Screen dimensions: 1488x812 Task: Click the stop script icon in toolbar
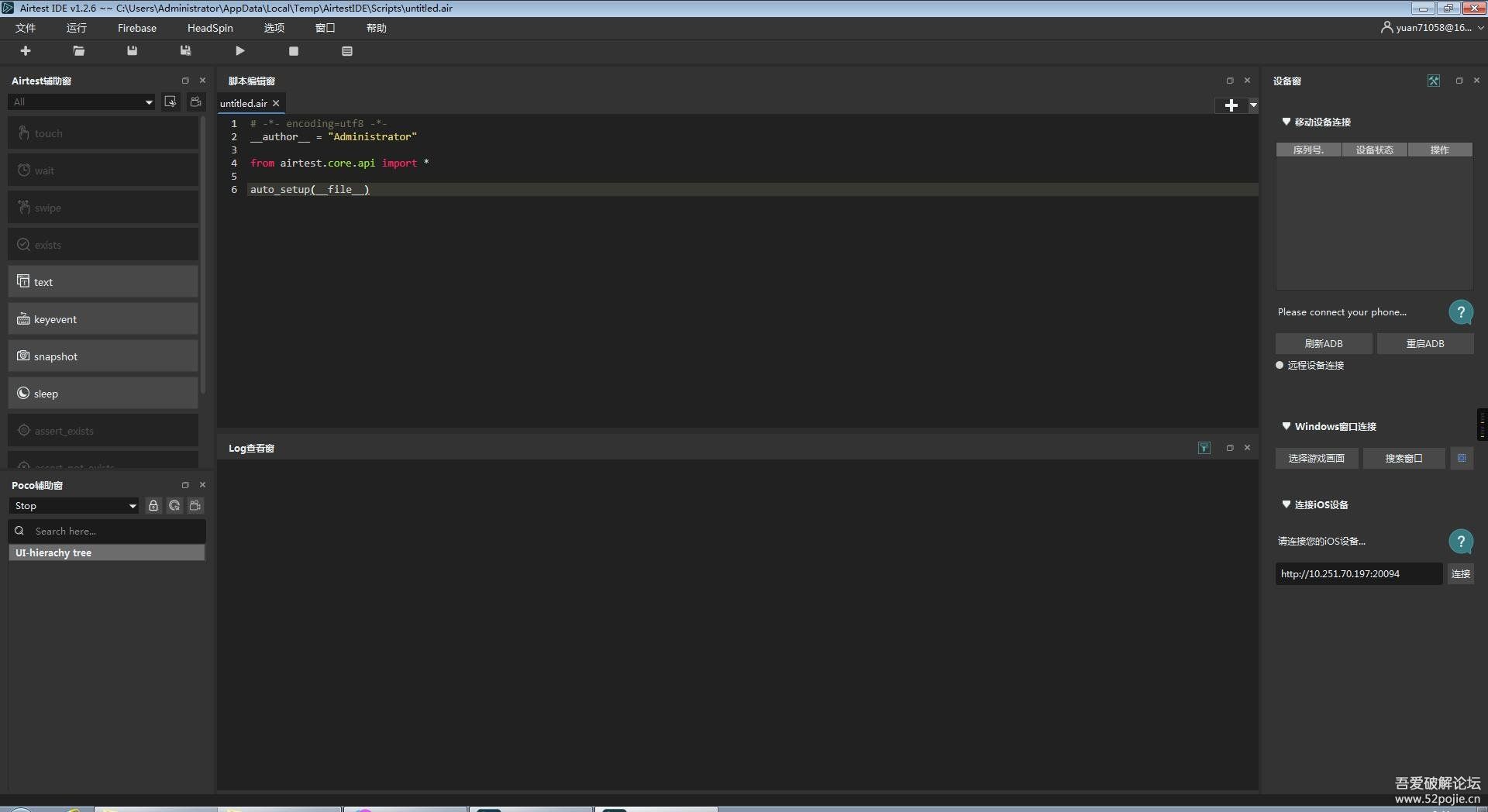click(293, 51)
